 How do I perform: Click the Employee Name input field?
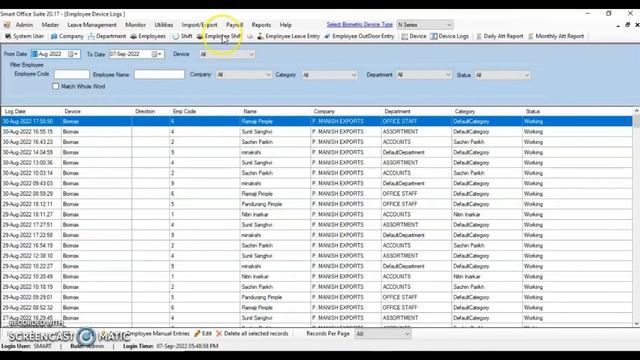[159, 74]
